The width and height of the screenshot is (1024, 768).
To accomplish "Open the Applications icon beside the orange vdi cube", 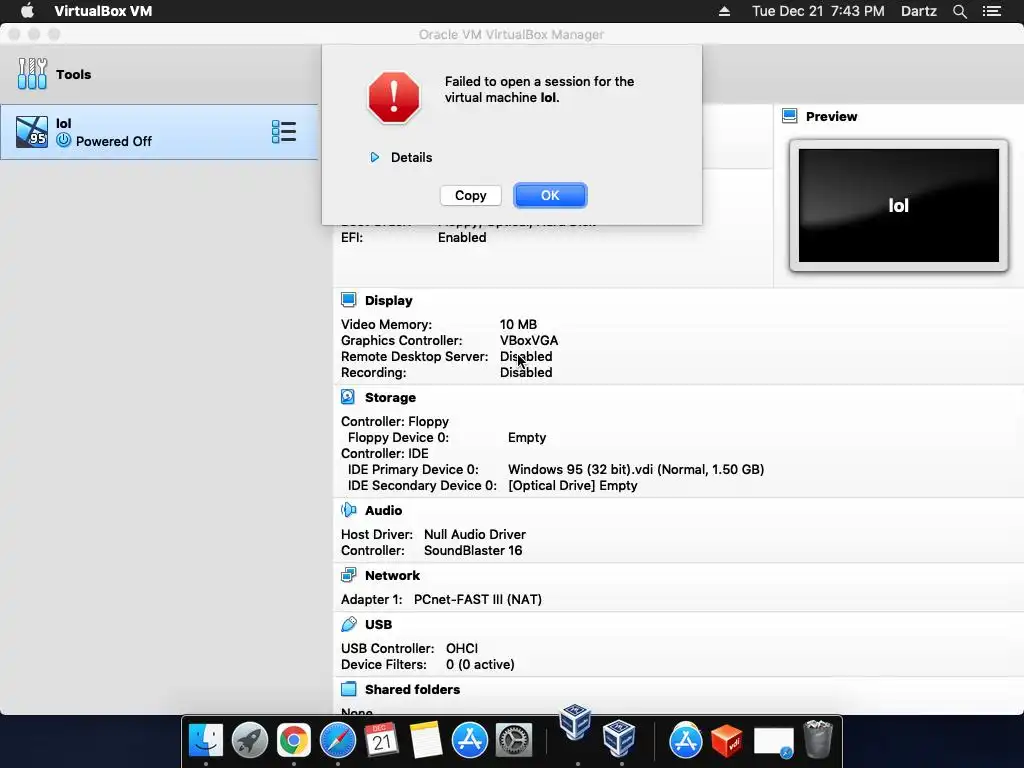I will click(685, 740).
